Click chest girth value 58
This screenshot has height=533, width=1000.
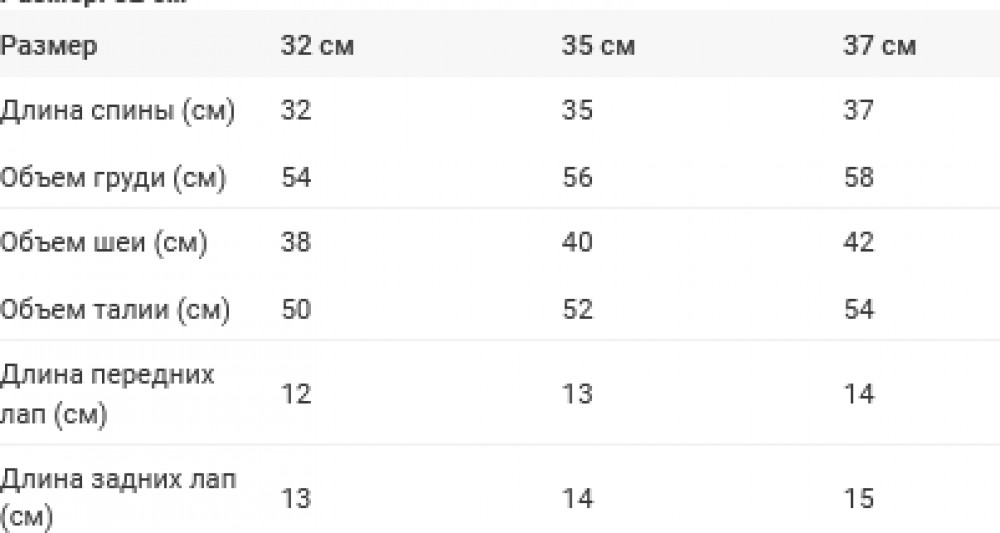coord(858,177)
